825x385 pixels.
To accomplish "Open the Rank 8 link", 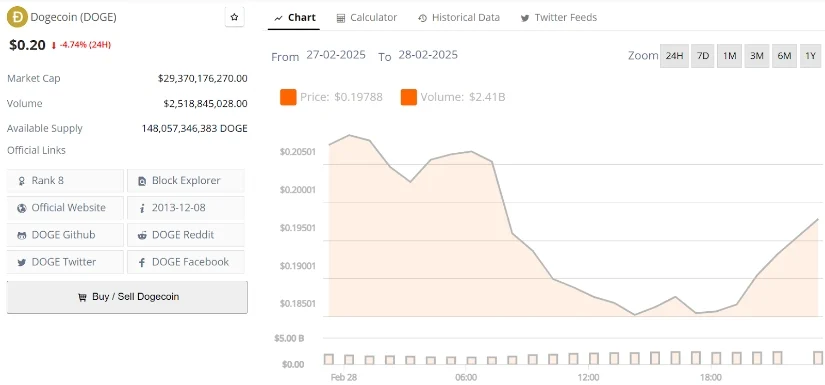I will [65, 181].
